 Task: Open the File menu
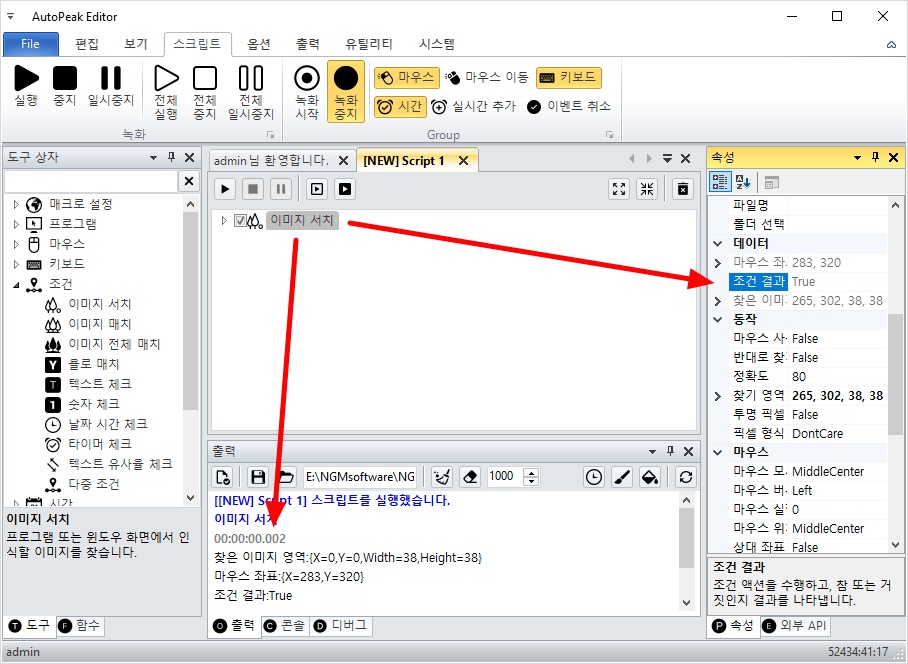point(31,44)
